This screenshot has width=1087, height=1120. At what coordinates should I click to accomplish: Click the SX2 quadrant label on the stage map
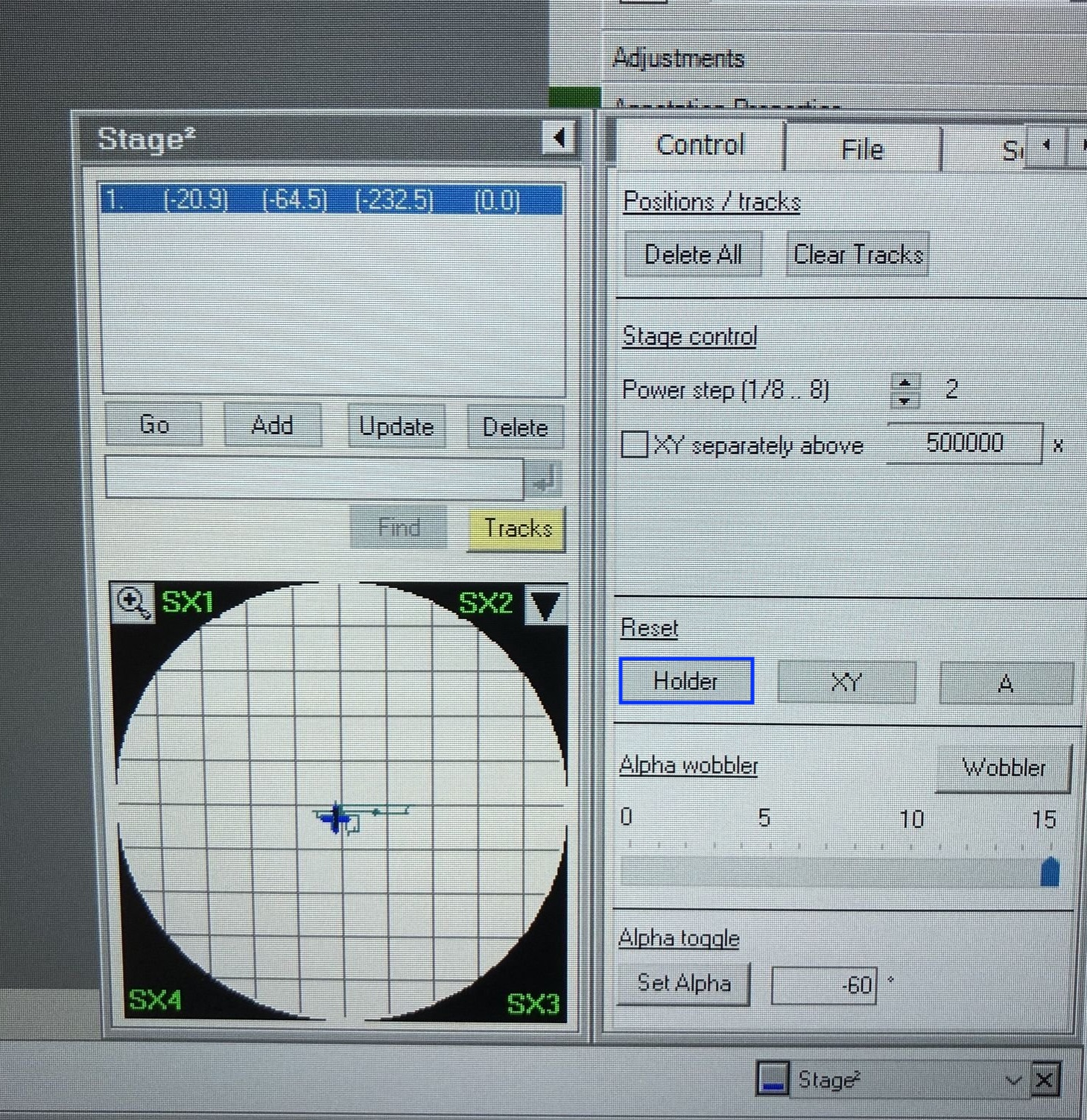pyautogui.click(x=485, y=603)
